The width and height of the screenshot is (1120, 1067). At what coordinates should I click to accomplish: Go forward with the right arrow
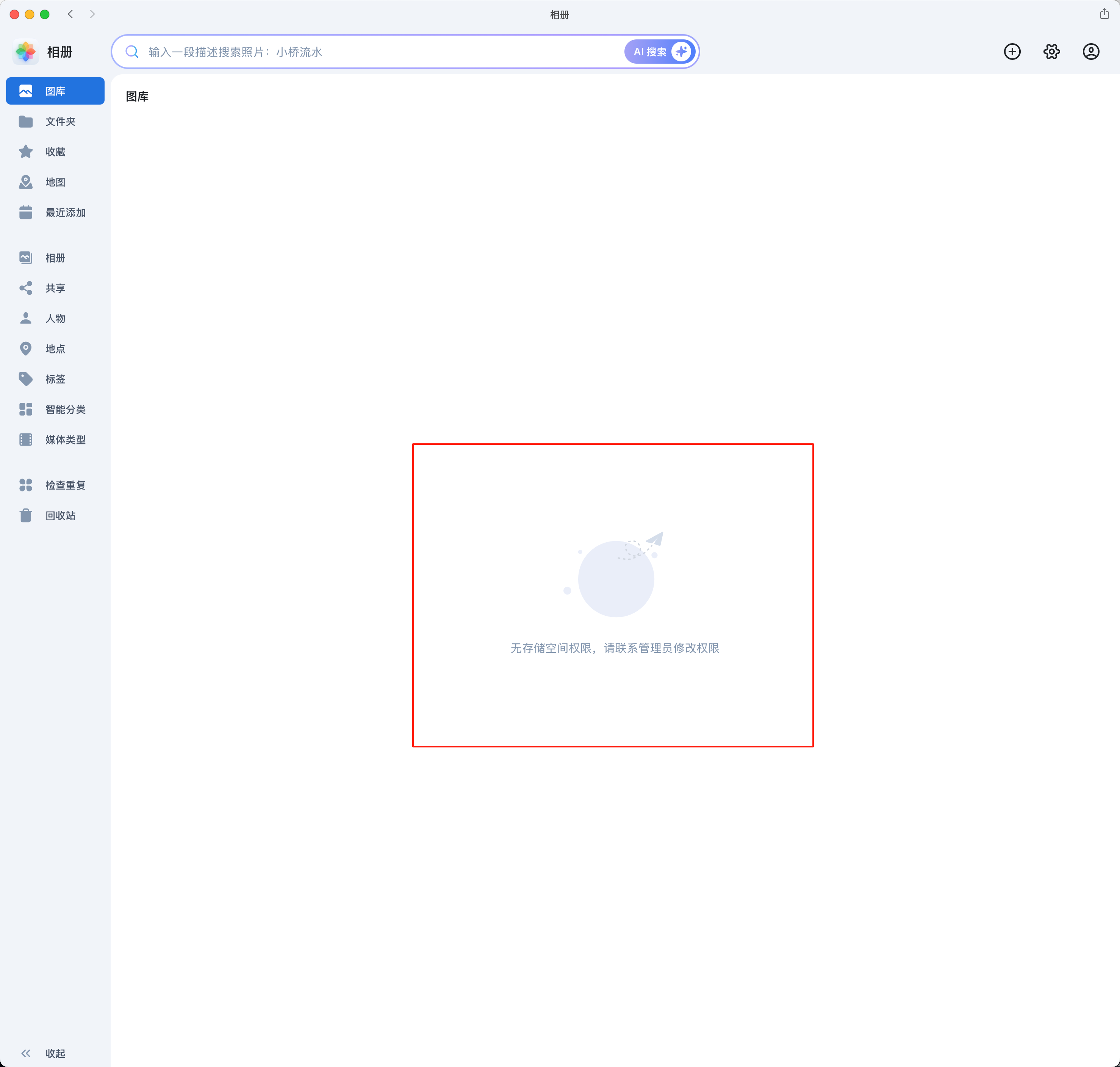click(x=92, y=14)
